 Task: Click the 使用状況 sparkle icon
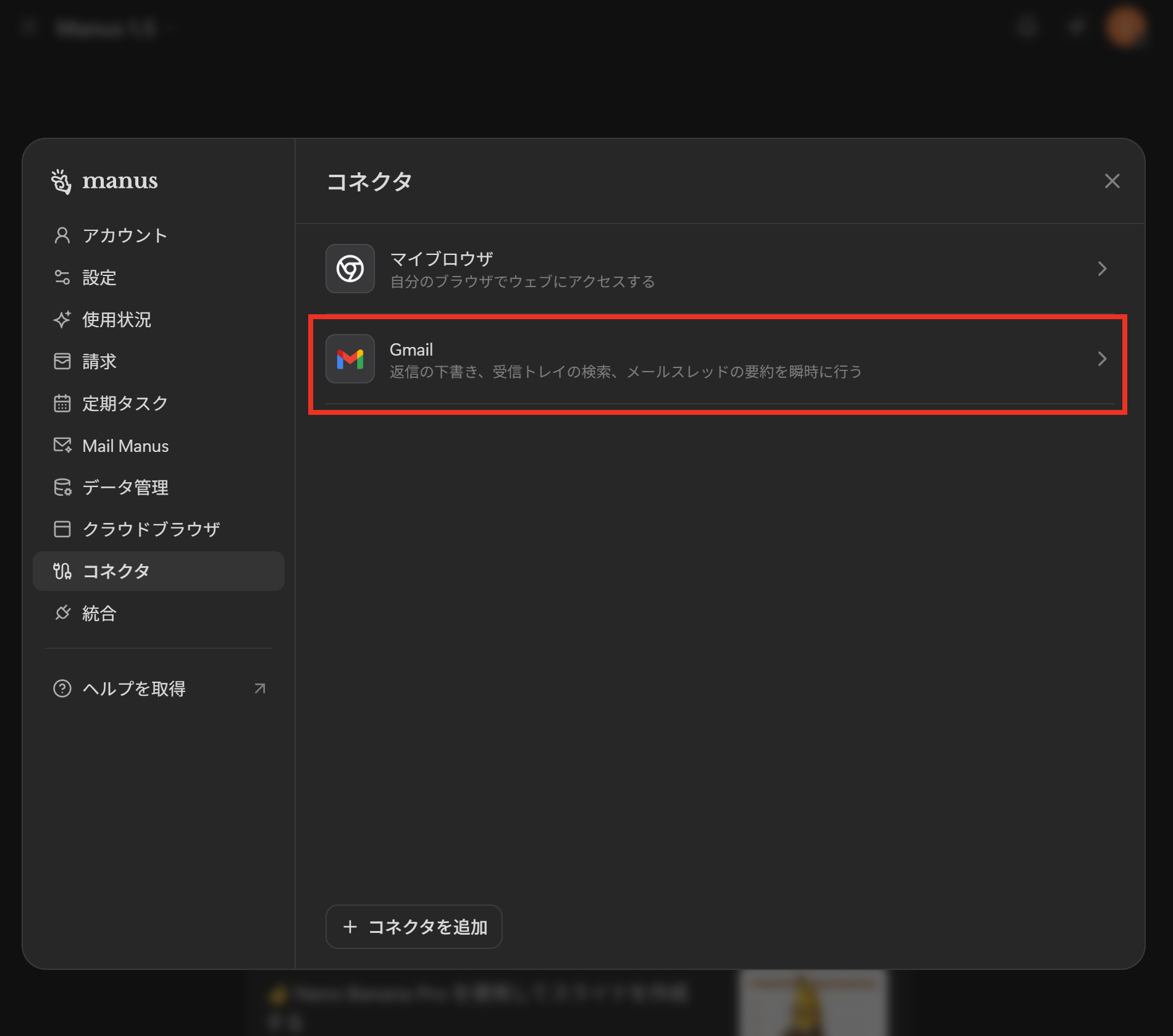(62, 319)
